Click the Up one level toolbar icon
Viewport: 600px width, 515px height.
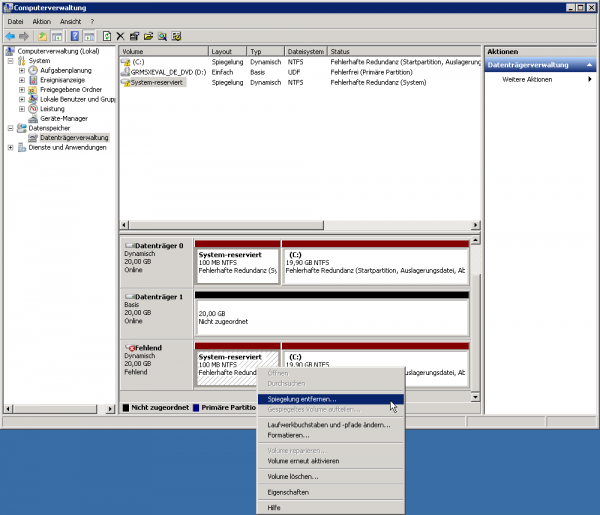pyautogui.click(x=42, y=36)
